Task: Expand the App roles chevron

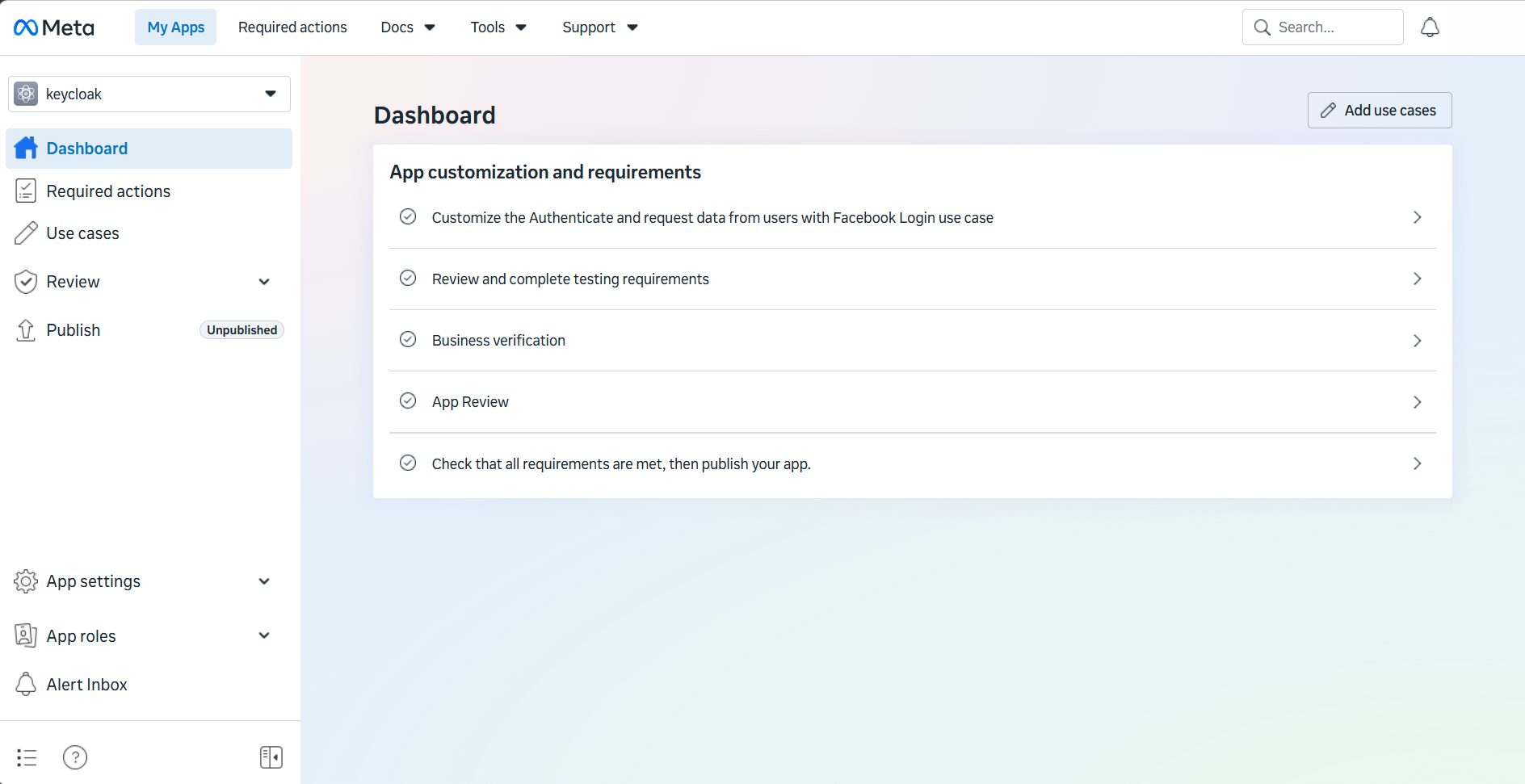Action: click(264, 635)
